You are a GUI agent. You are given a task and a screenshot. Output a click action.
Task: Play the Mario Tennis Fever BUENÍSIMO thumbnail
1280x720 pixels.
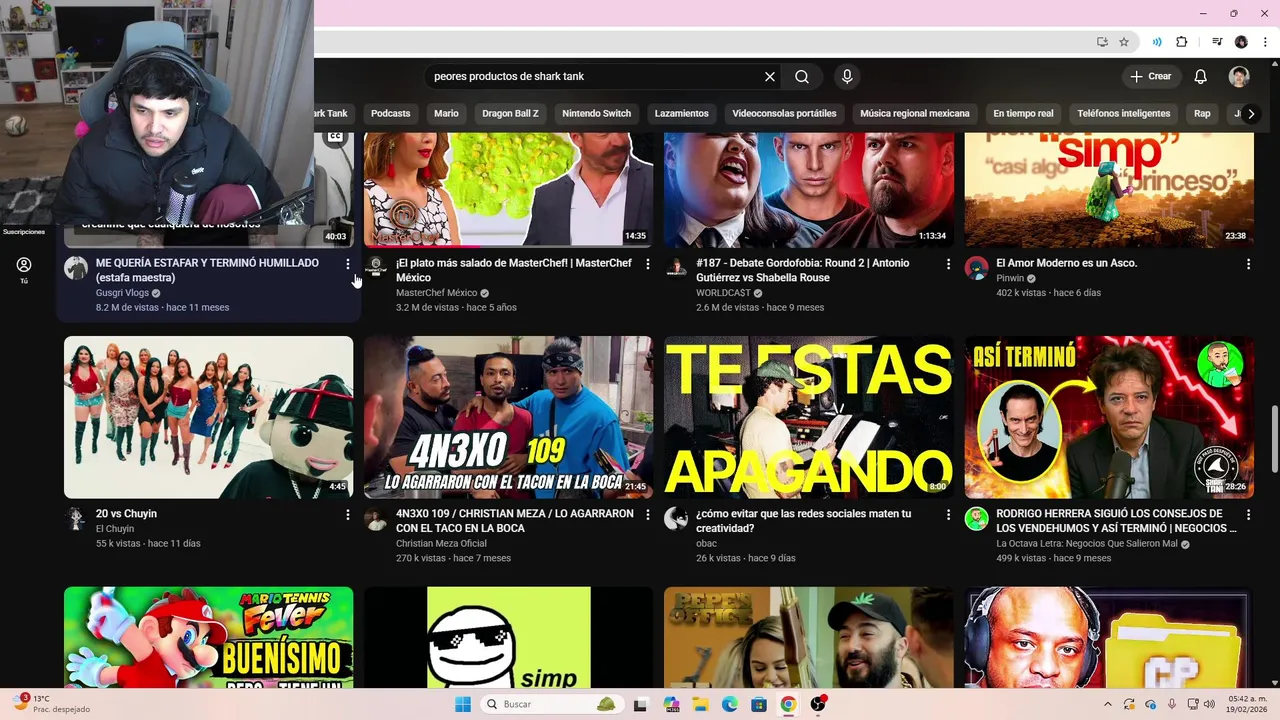coord(208,637)
